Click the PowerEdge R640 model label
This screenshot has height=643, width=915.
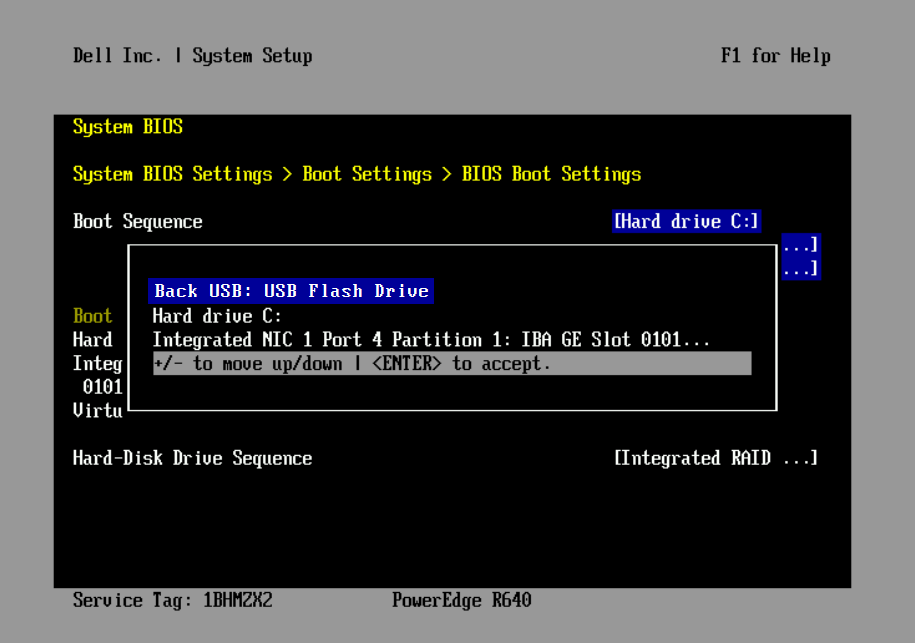(461, 600)
